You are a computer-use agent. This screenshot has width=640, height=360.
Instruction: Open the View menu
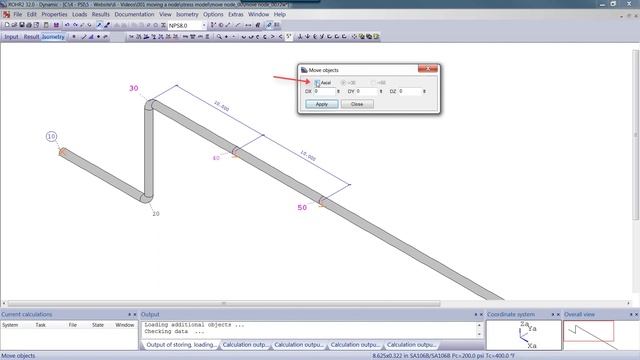pyautogui.click(x=165, y=14)
